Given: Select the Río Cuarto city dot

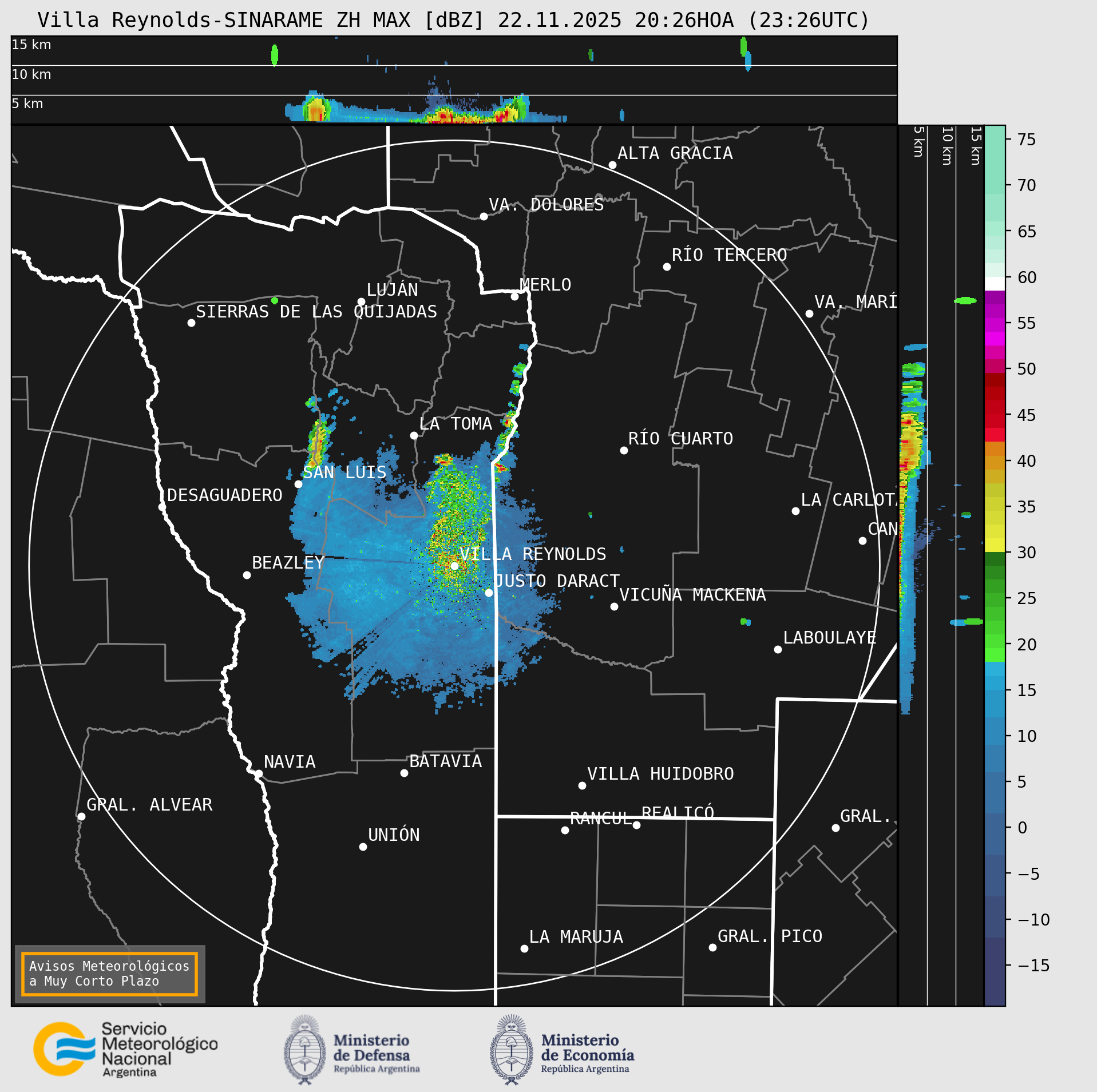Looking at the screenshot, I should 624,450.
